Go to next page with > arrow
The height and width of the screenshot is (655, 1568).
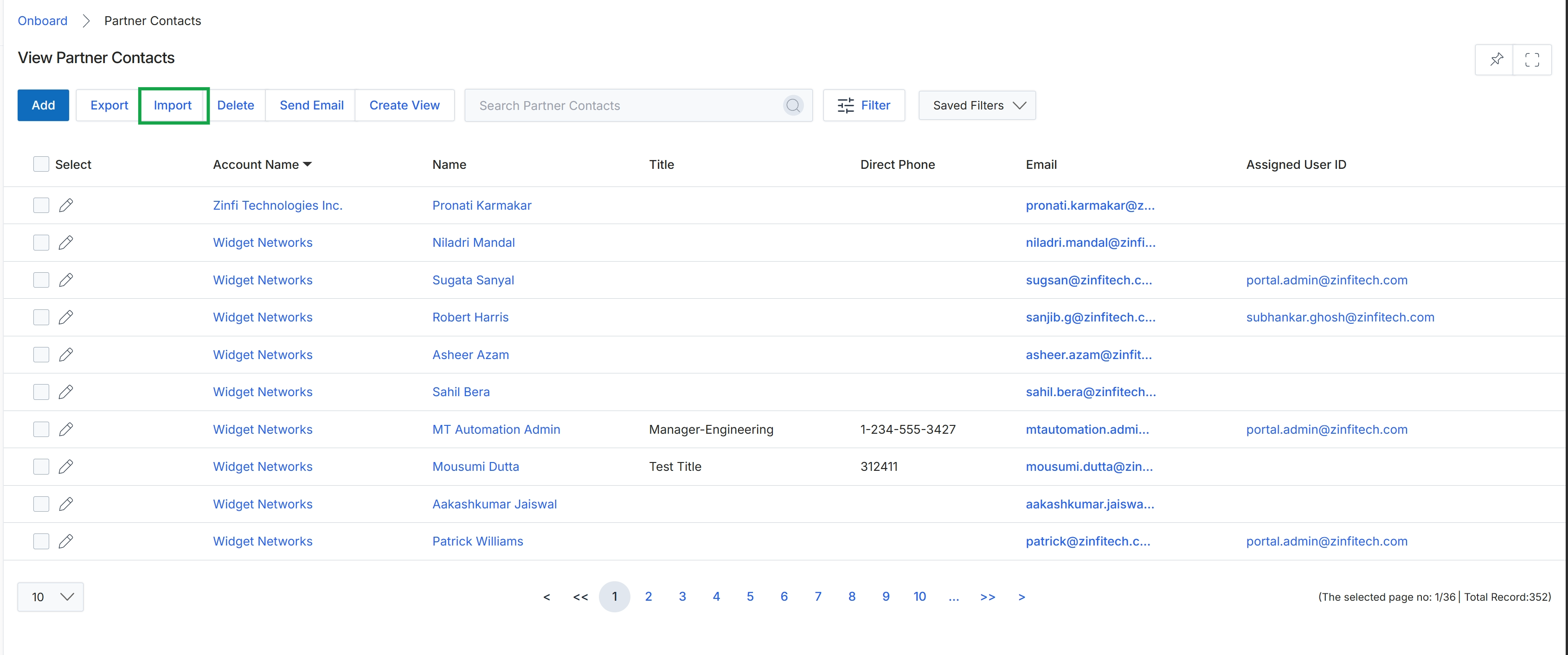[1022, 597]
